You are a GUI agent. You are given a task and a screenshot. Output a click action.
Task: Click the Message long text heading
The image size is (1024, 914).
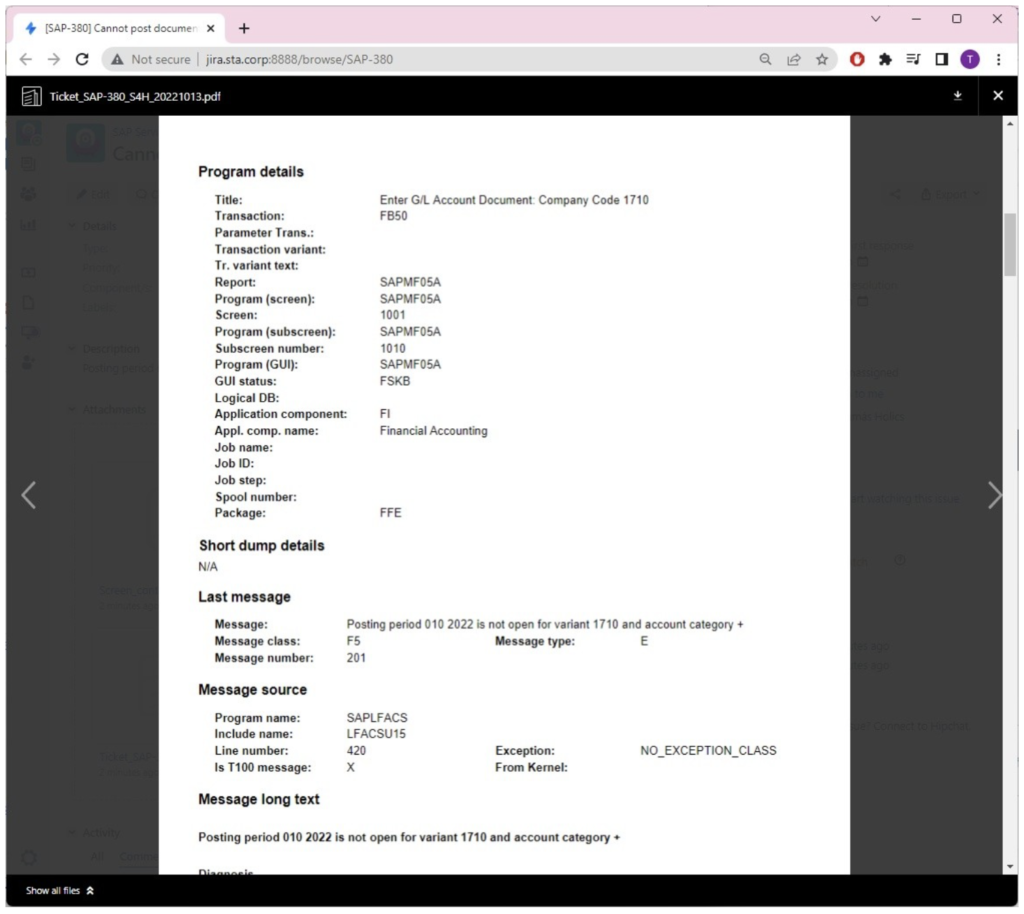pos(259,800)
